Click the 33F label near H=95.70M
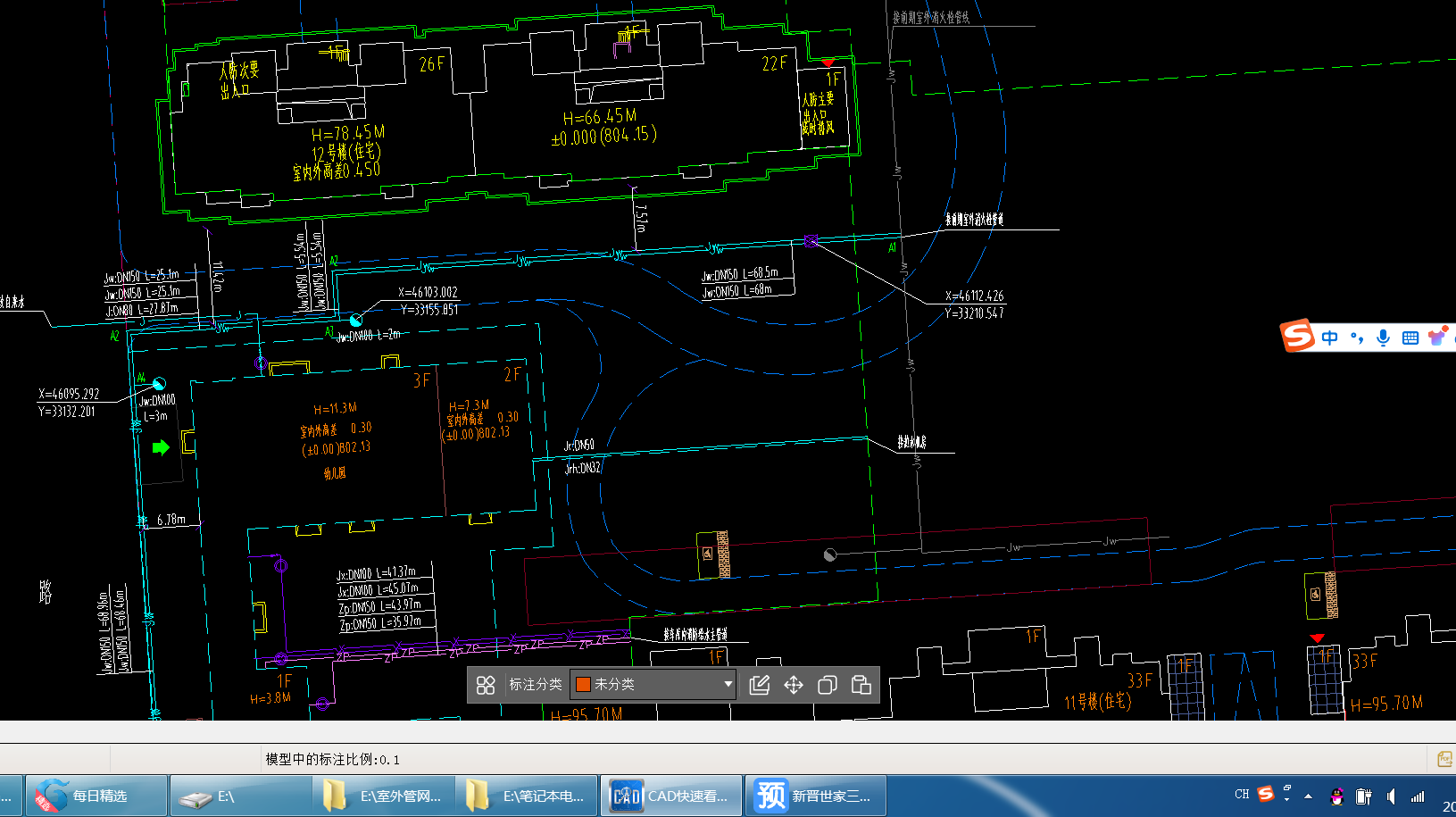1456x817 pixels. coord(1364,662)
